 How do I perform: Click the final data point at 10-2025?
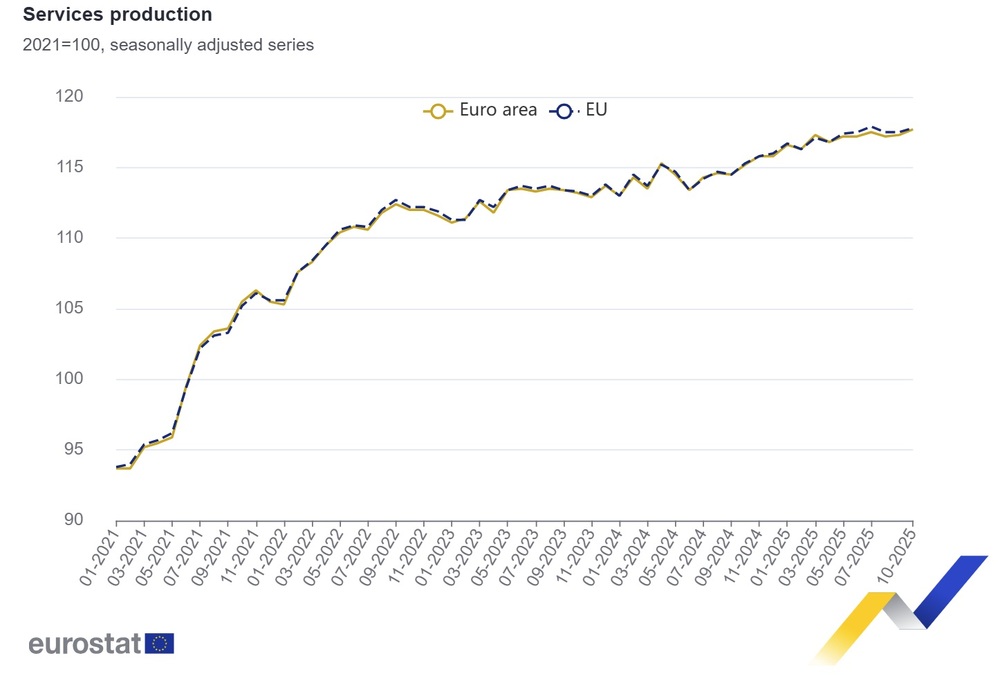click(x=912, y=130)
